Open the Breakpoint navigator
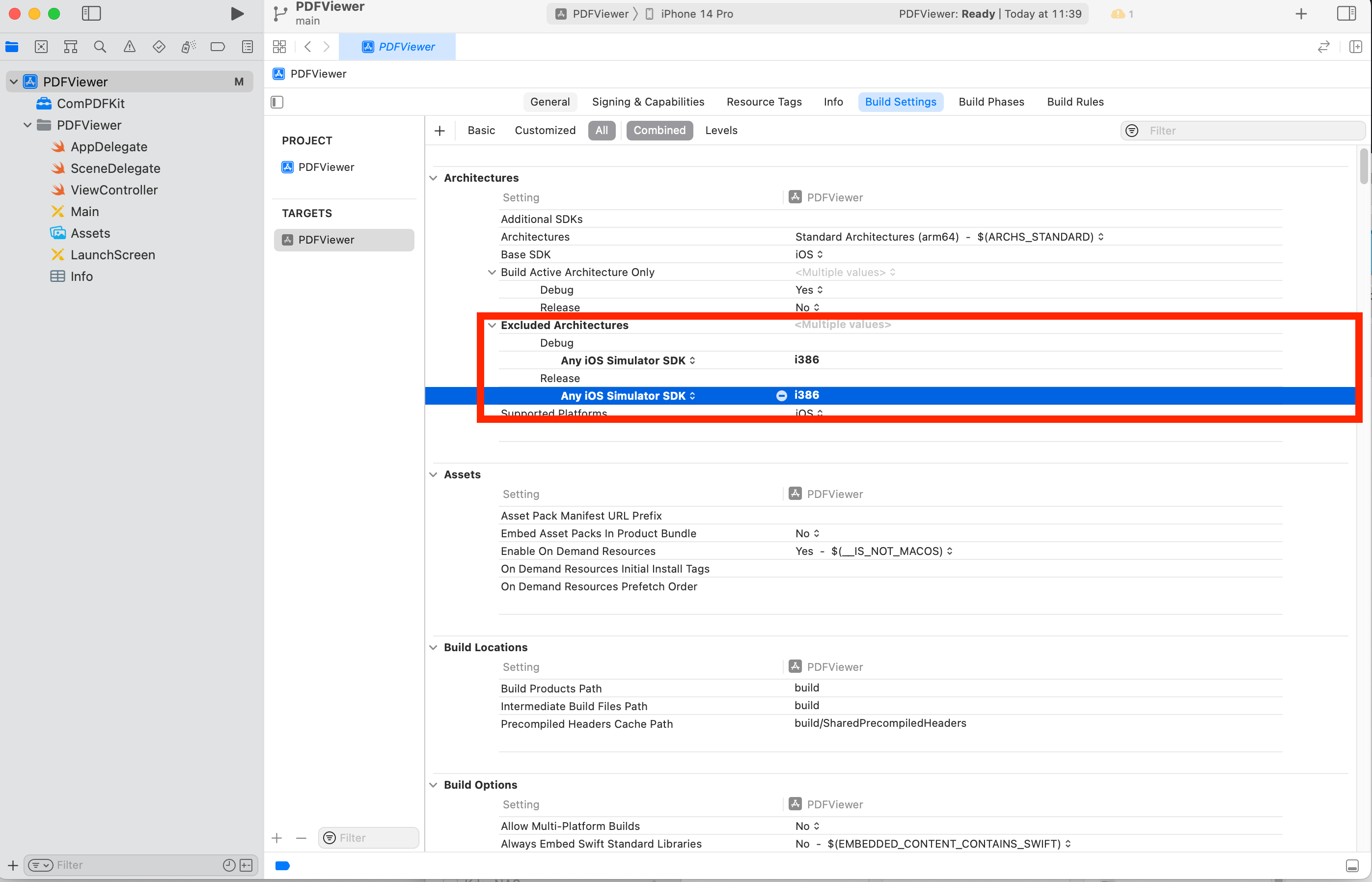This screenshot has width=1372, height=882. pos(218,47)
